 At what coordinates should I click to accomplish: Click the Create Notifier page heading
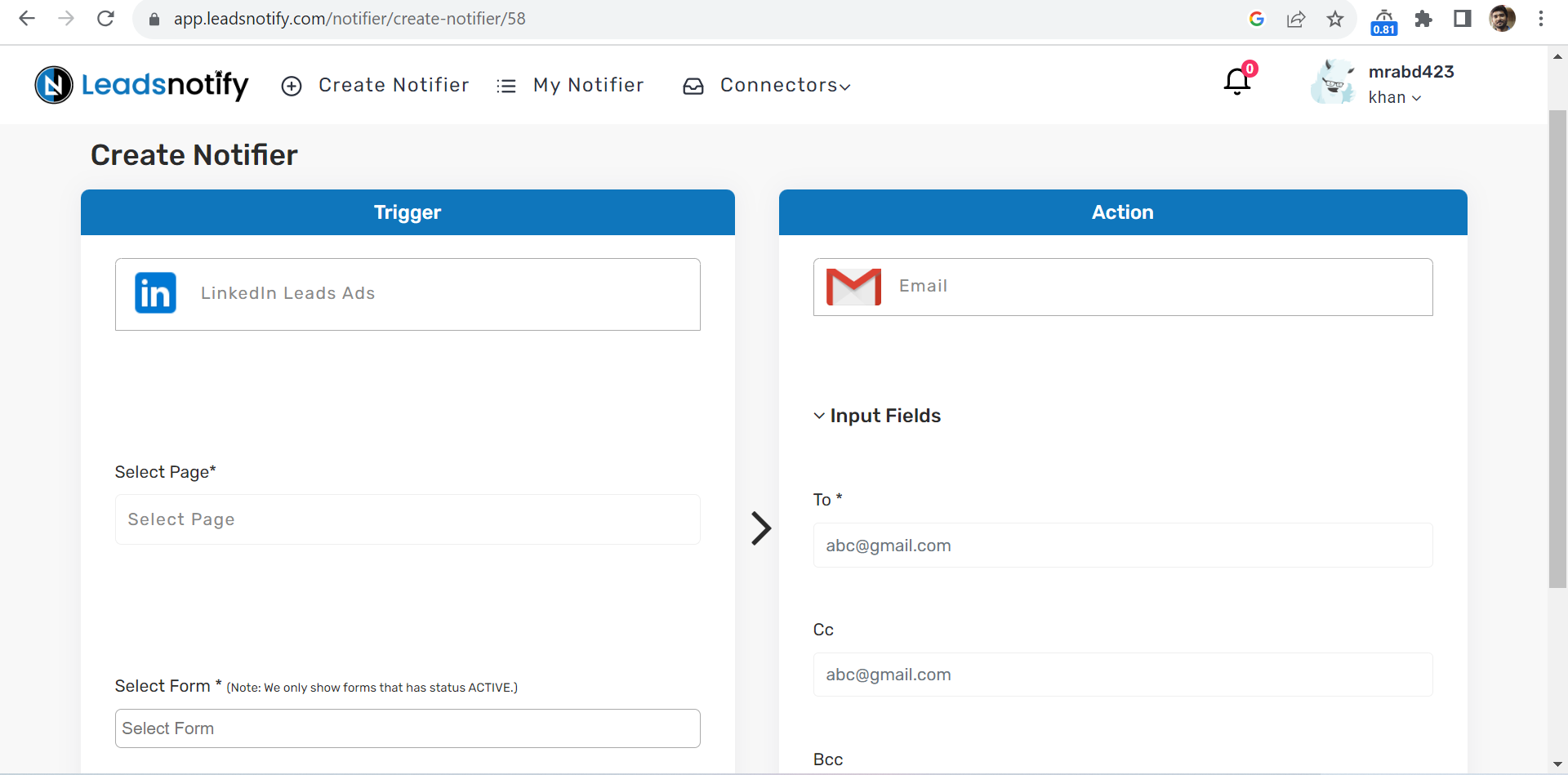pos(194,155)
